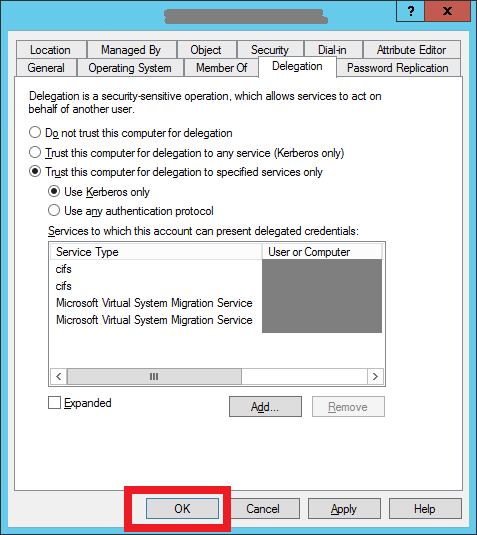Sort by the Service Type column header
This screenshot has width=477, height=535.
[x=156, y=252]
